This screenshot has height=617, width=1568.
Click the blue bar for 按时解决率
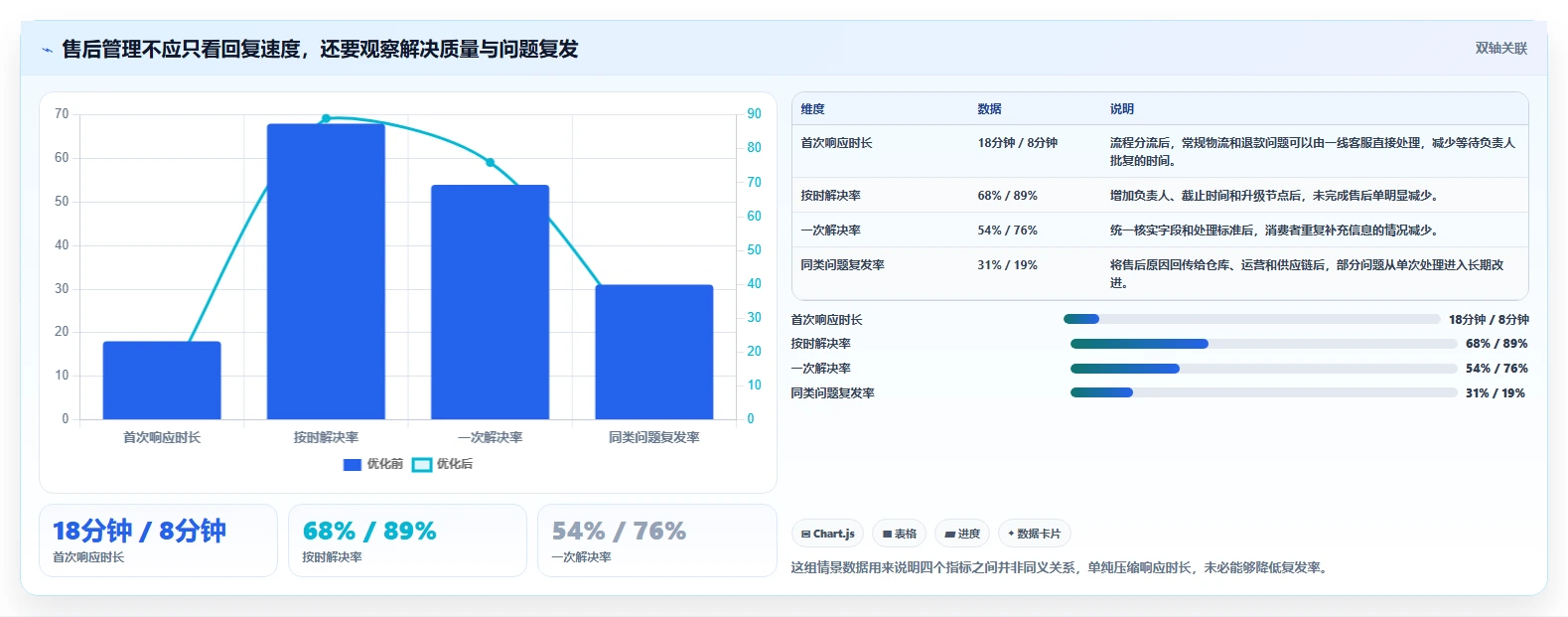[x=326, y=271]
